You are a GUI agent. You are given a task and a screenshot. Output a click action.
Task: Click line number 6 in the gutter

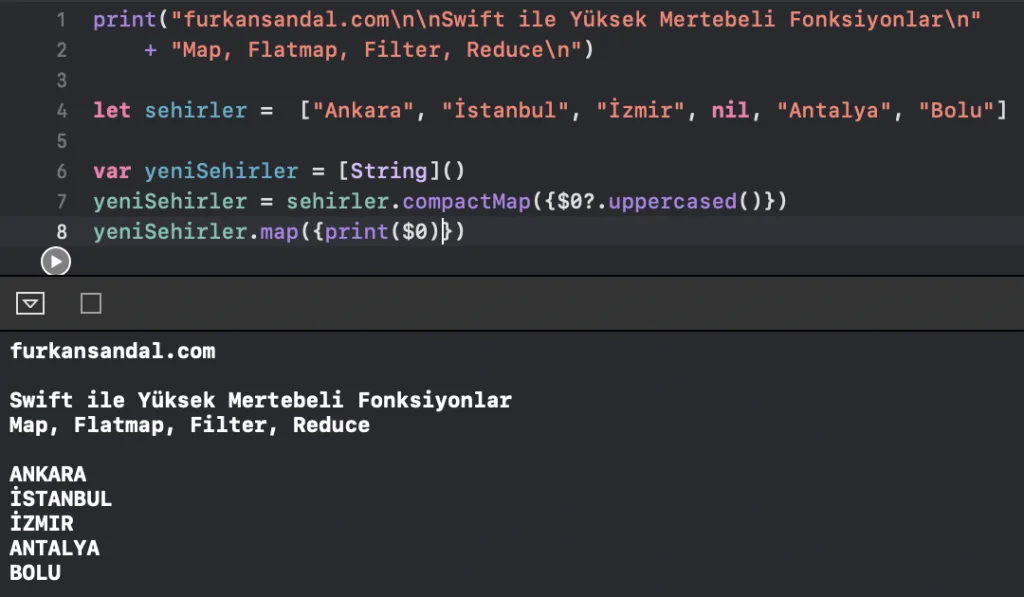(61, 171)
